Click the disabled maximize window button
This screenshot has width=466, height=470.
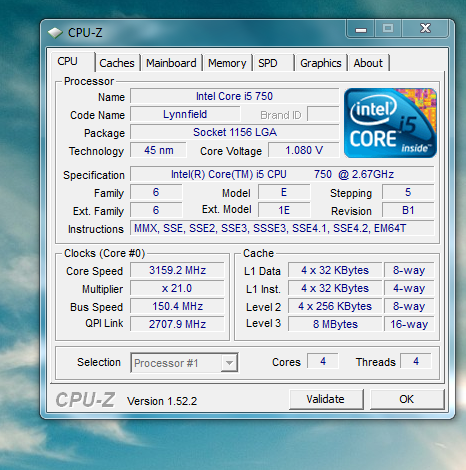[388, 29]
